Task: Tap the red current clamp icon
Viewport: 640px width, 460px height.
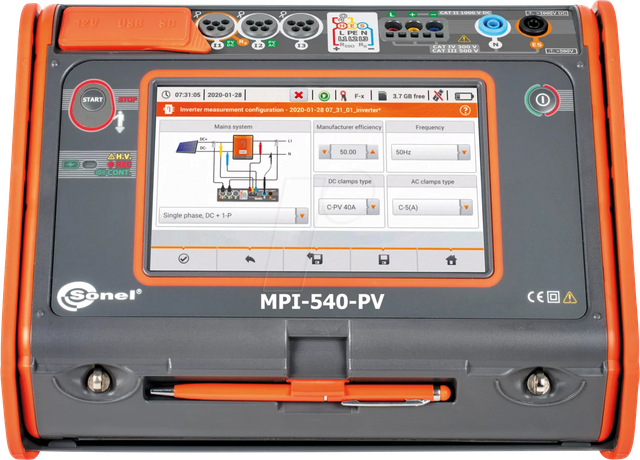Action: click(343, 96)
